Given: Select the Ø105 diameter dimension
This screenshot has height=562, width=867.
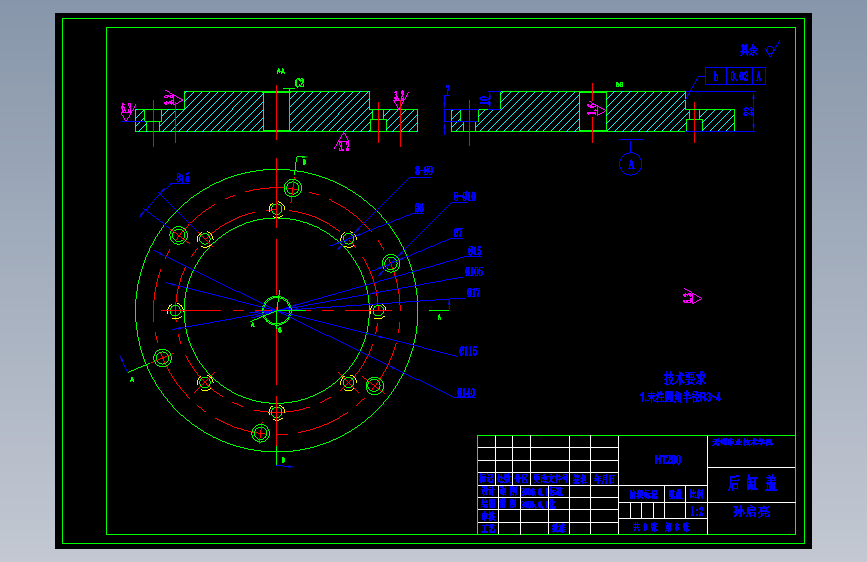Looking at the screenshot, I should click(x=474, y=272).
